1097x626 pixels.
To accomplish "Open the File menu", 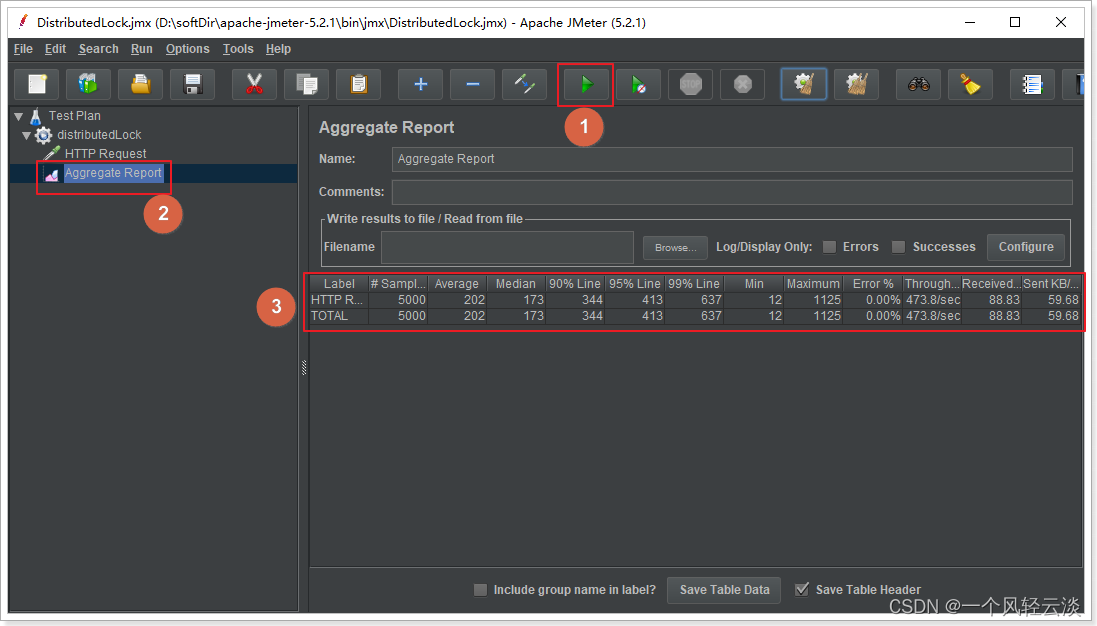I will (x=23, y=49).
